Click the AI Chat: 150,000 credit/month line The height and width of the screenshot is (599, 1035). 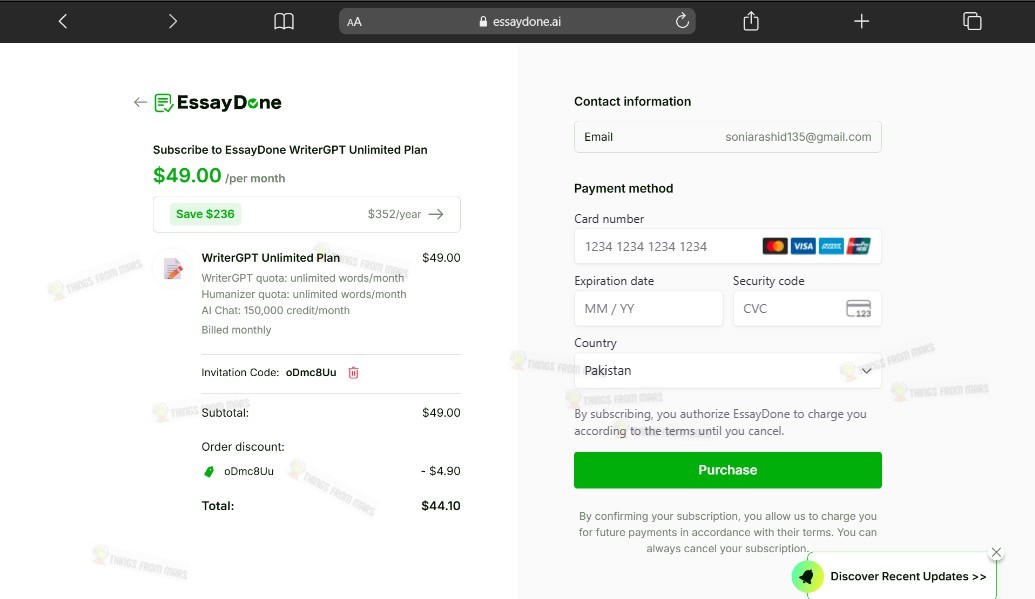[x=275, y=310]
